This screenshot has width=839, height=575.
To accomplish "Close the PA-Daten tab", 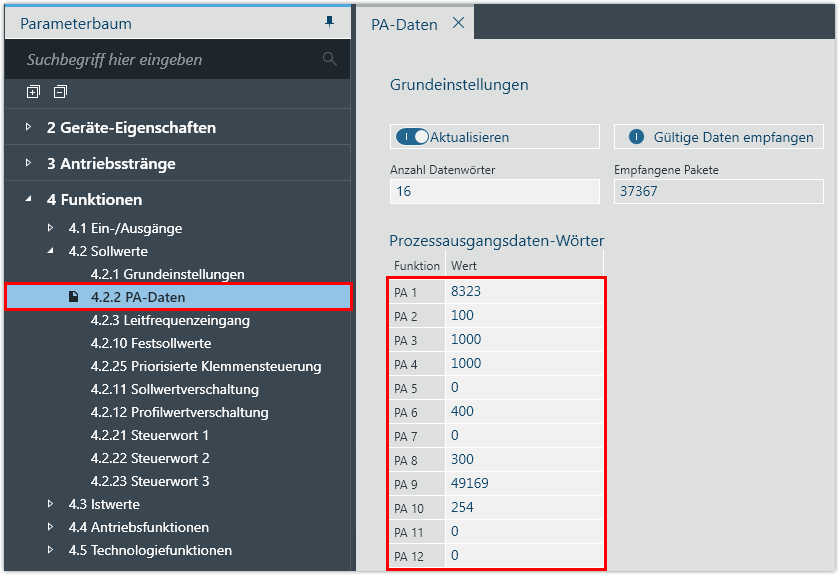I will [458, 23].
